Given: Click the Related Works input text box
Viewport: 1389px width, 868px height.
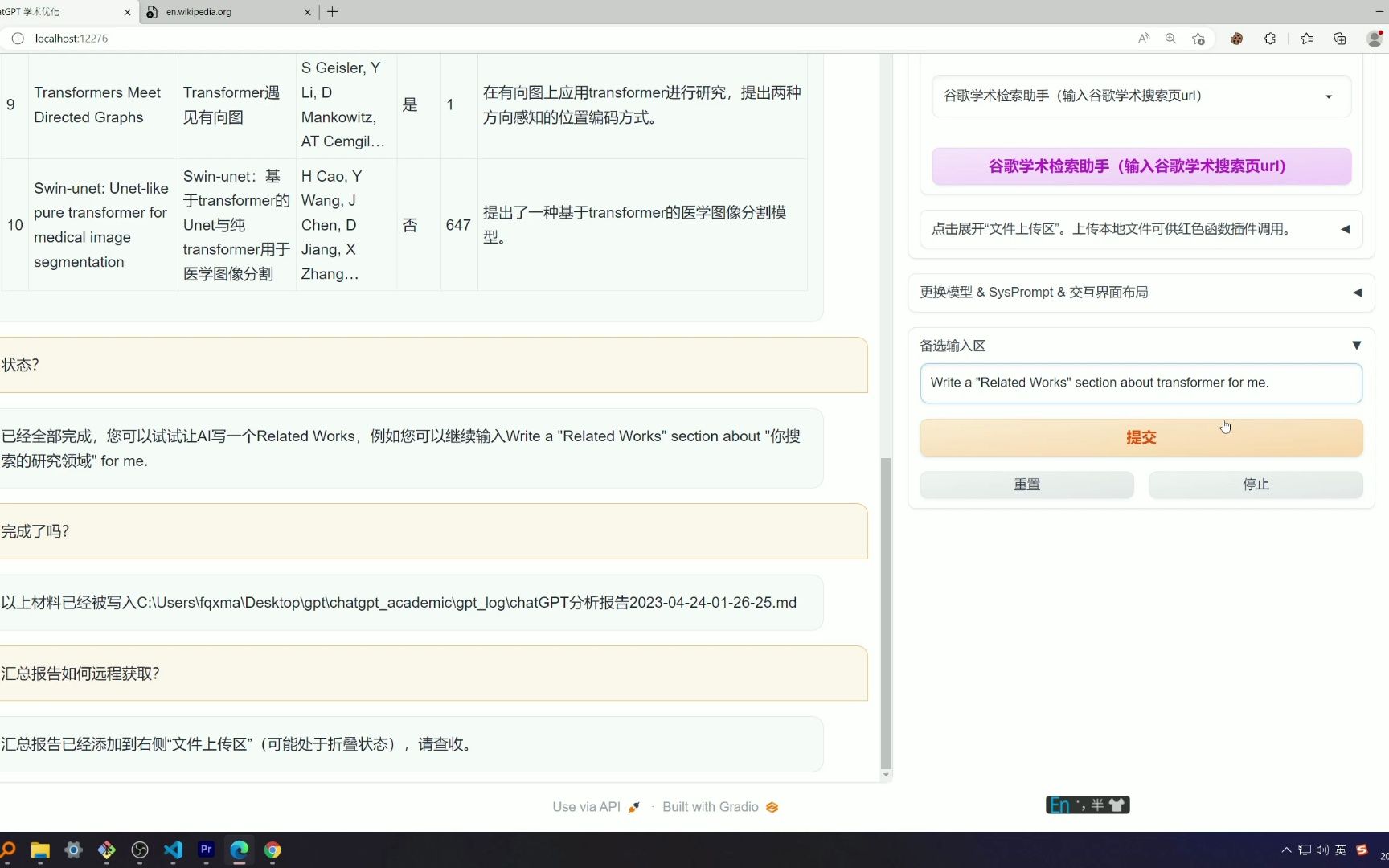Looking at the screenshot, I should click(x=1141, y=383).
